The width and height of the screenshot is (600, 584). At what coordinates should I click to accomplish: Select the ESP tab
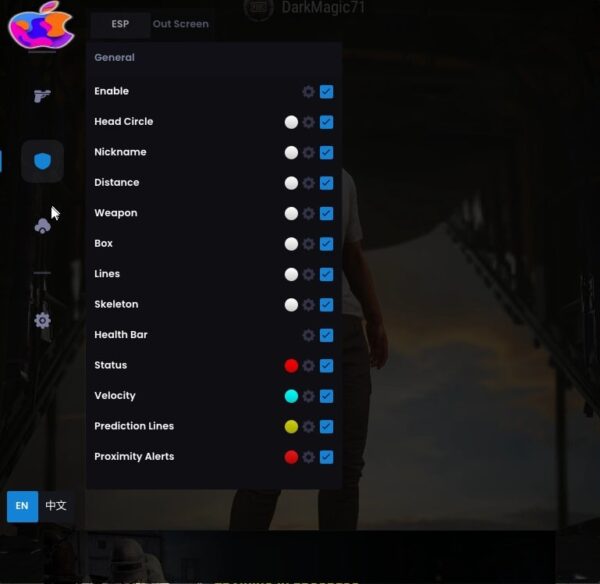[120, 24]
